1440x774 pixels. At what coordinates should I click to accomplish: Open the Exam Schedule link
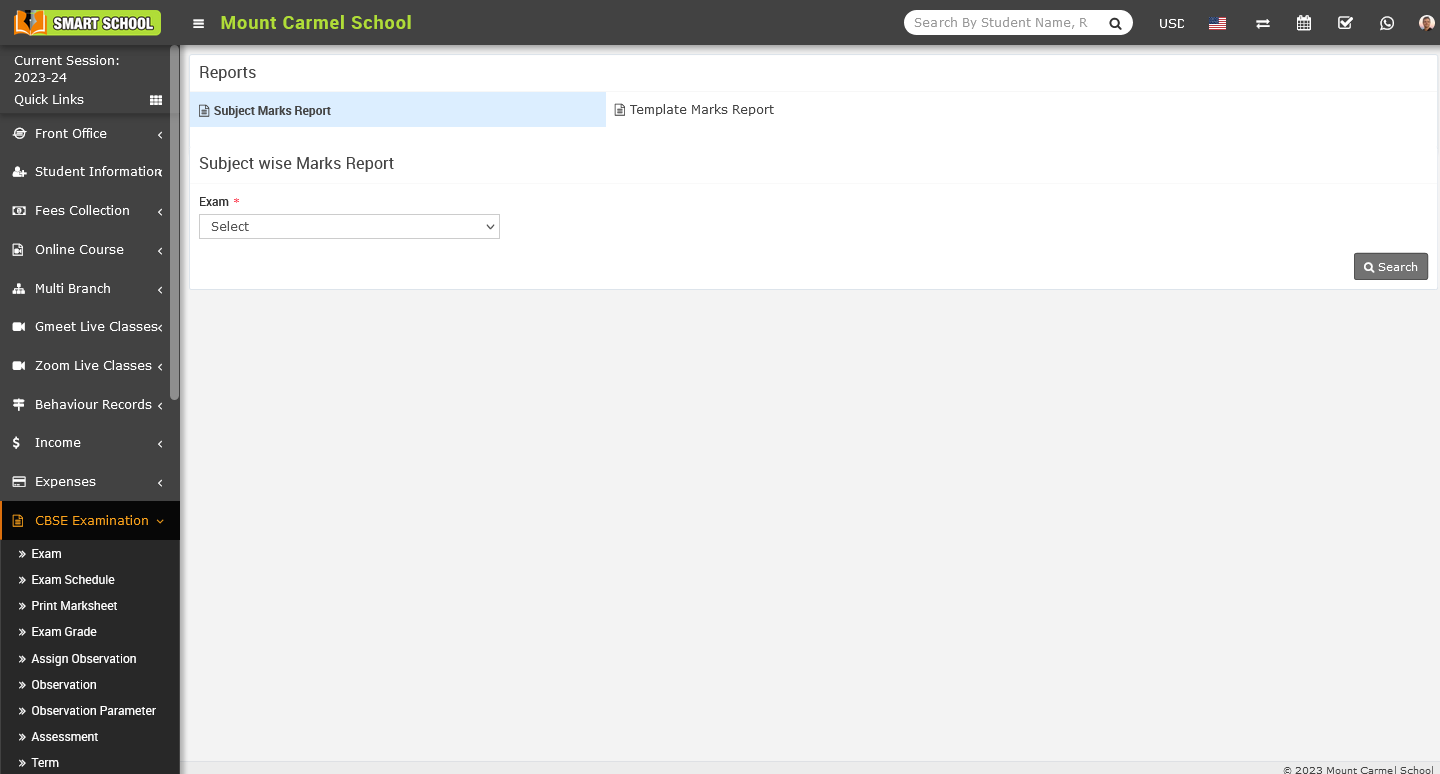coord(73,580)
